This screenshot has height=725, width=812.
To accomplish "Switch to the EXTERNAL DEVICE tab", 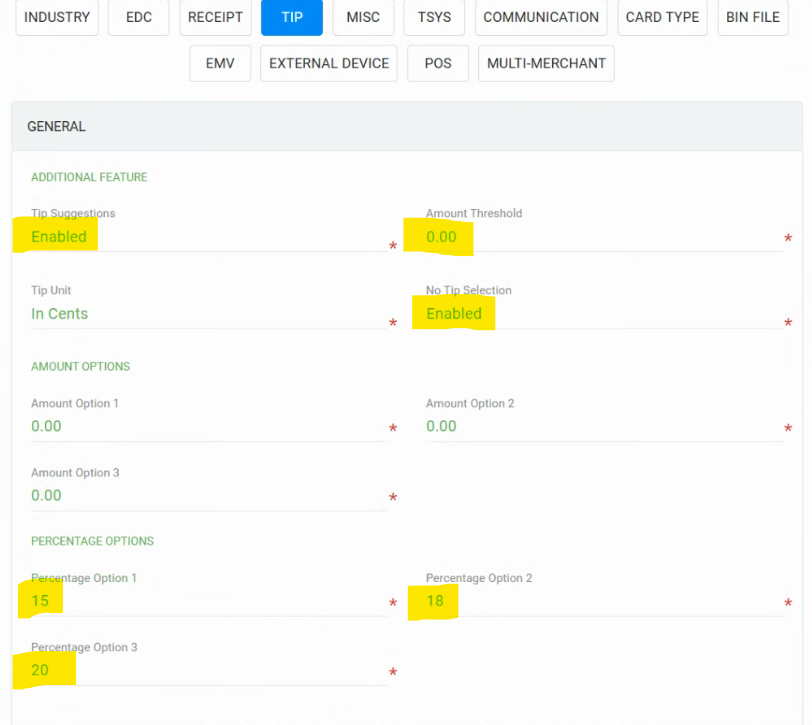I will [329, 63].
